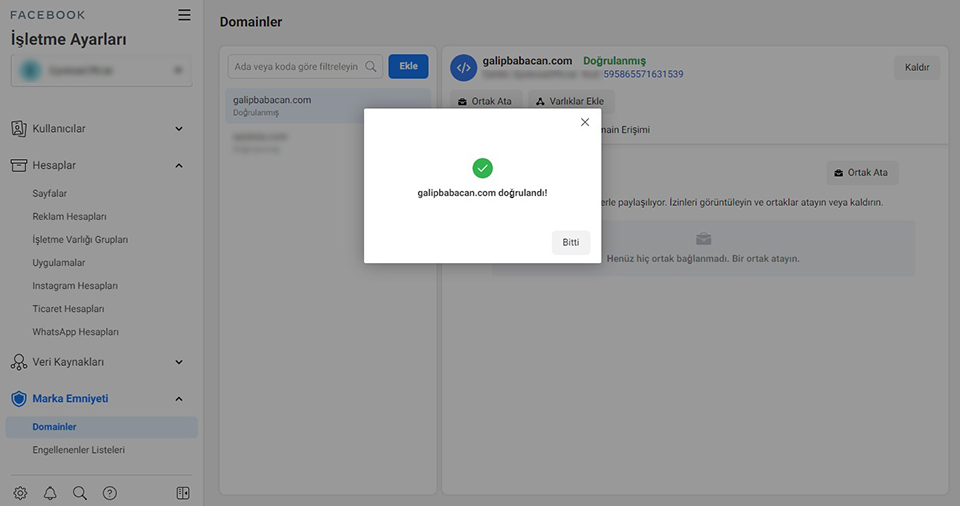Click the Varlıklar Ekle button
960x506 pixels.
click(x=571, y=101)
